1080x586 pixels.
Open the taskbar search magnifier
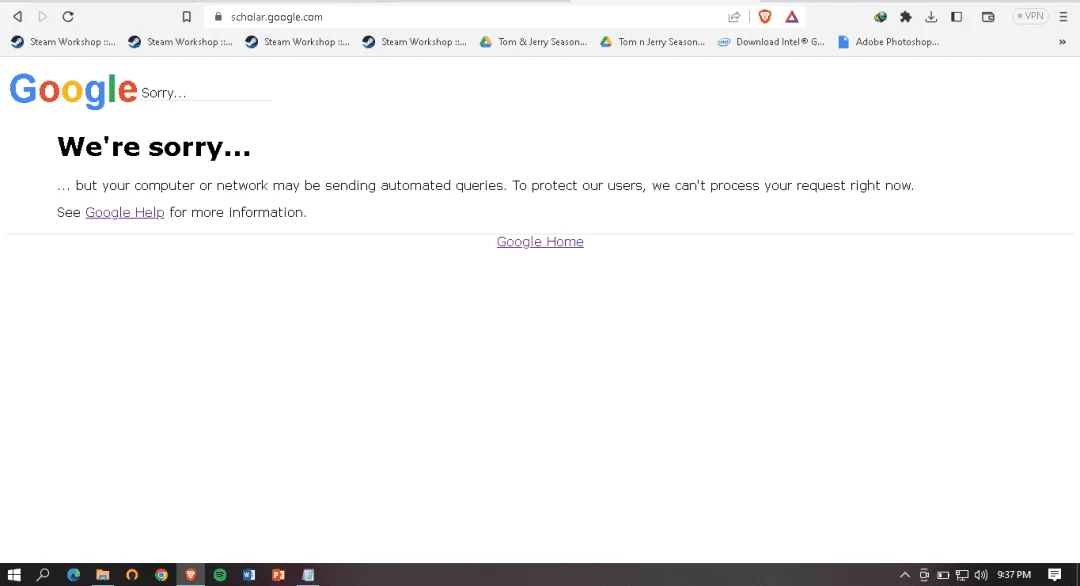click(x=43, y=574)
